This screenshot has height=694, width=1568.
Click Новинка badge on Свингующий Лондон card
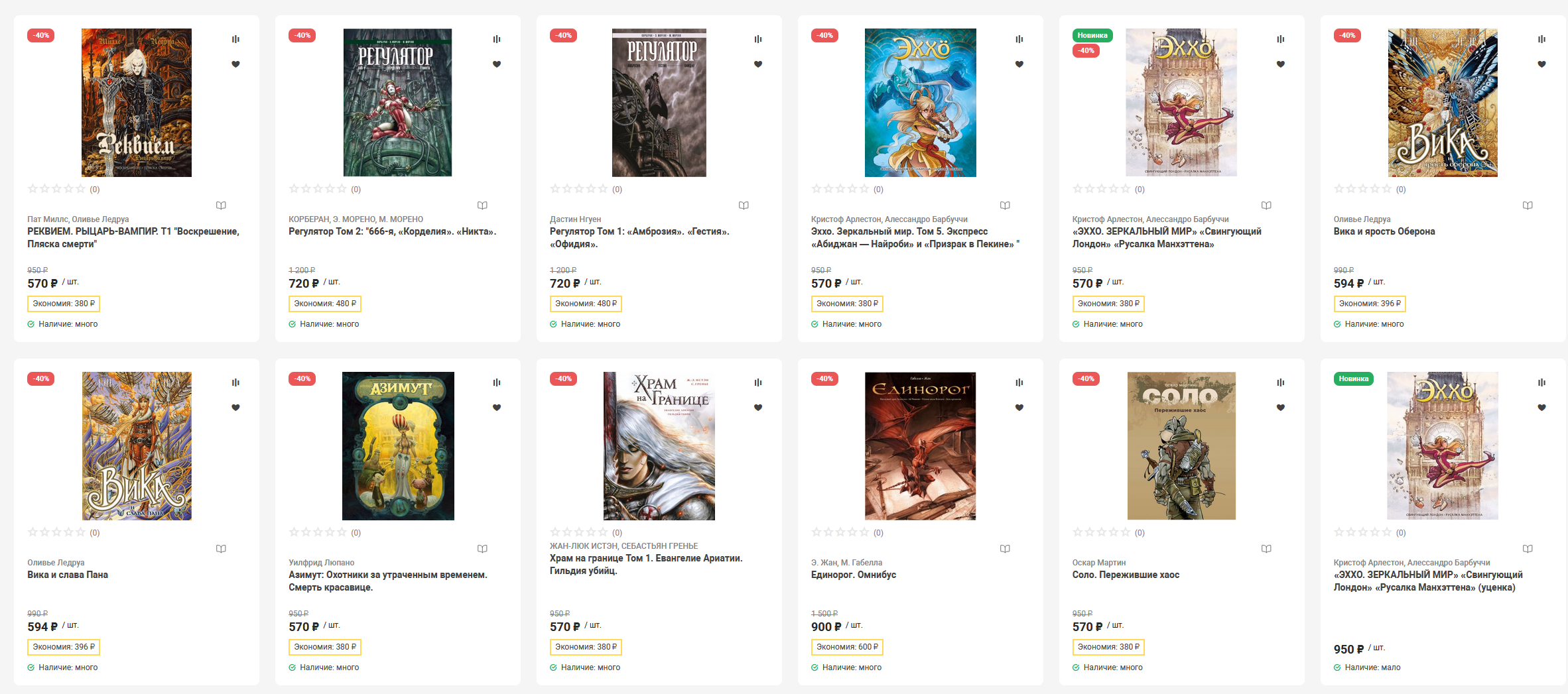coord(1092,35)
